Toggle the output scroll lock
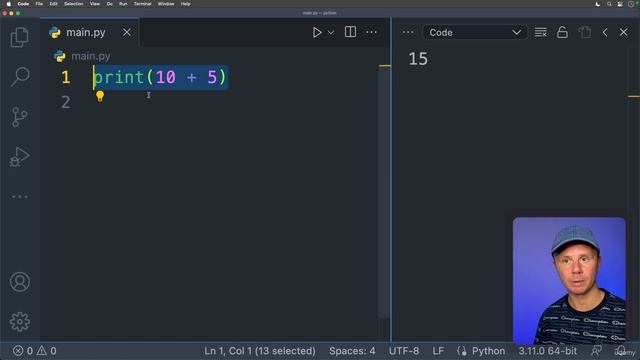The width and height of the screenshot is (640, 360). click(562, 32)
